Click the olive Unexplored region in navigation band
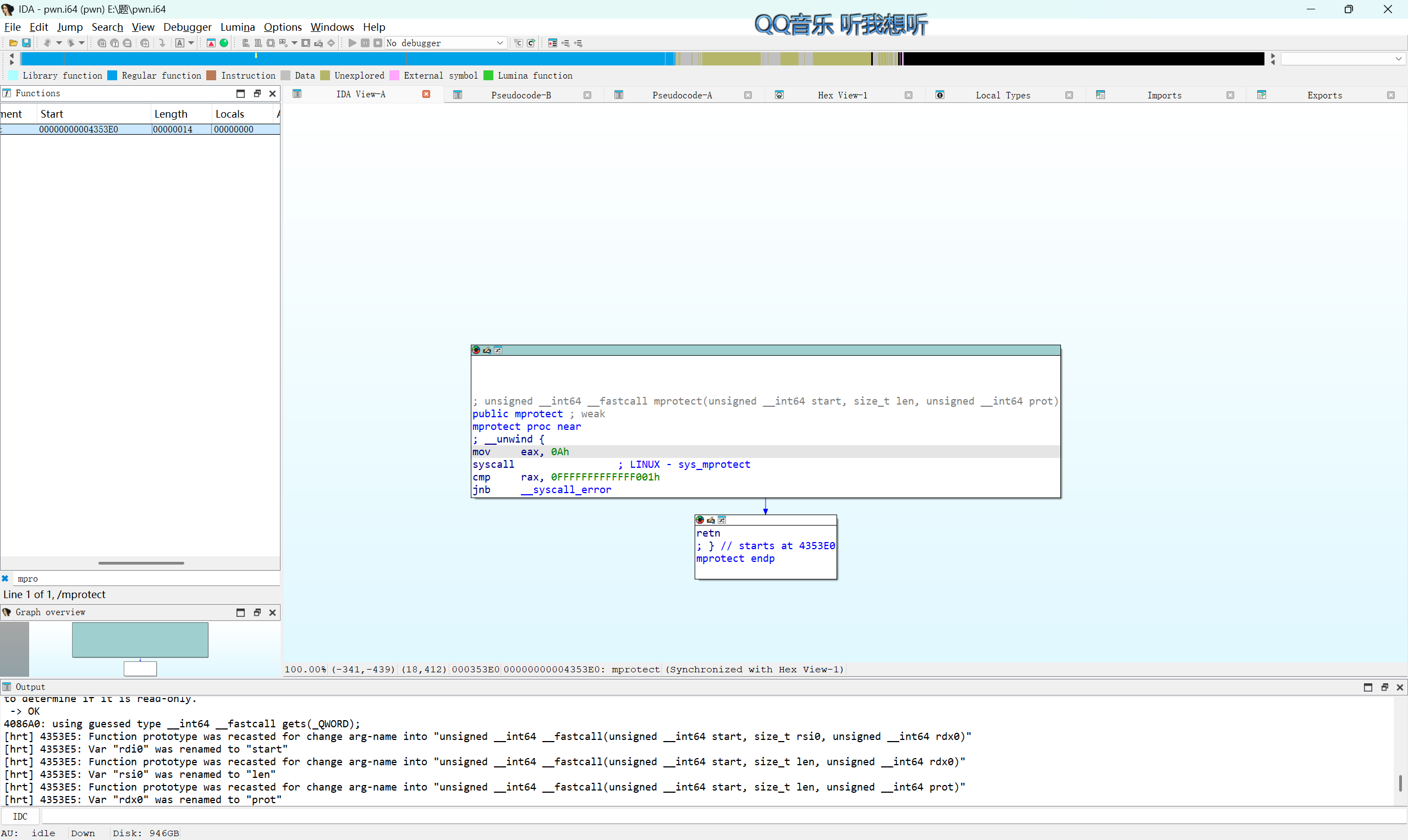1408x840 pixels. tap(730, 59)
